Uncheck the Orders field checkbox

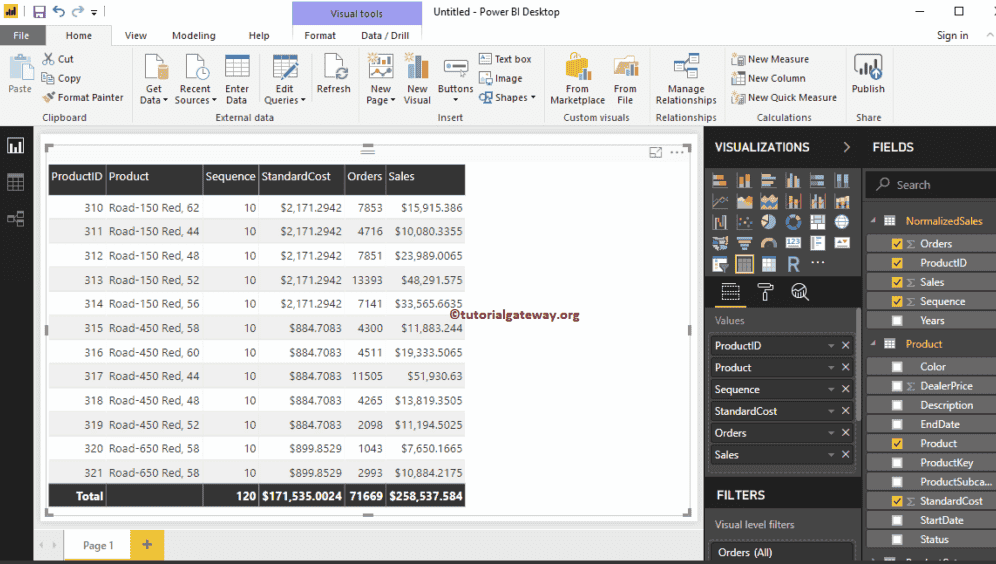pyautogui.click(x=897, y=244)
